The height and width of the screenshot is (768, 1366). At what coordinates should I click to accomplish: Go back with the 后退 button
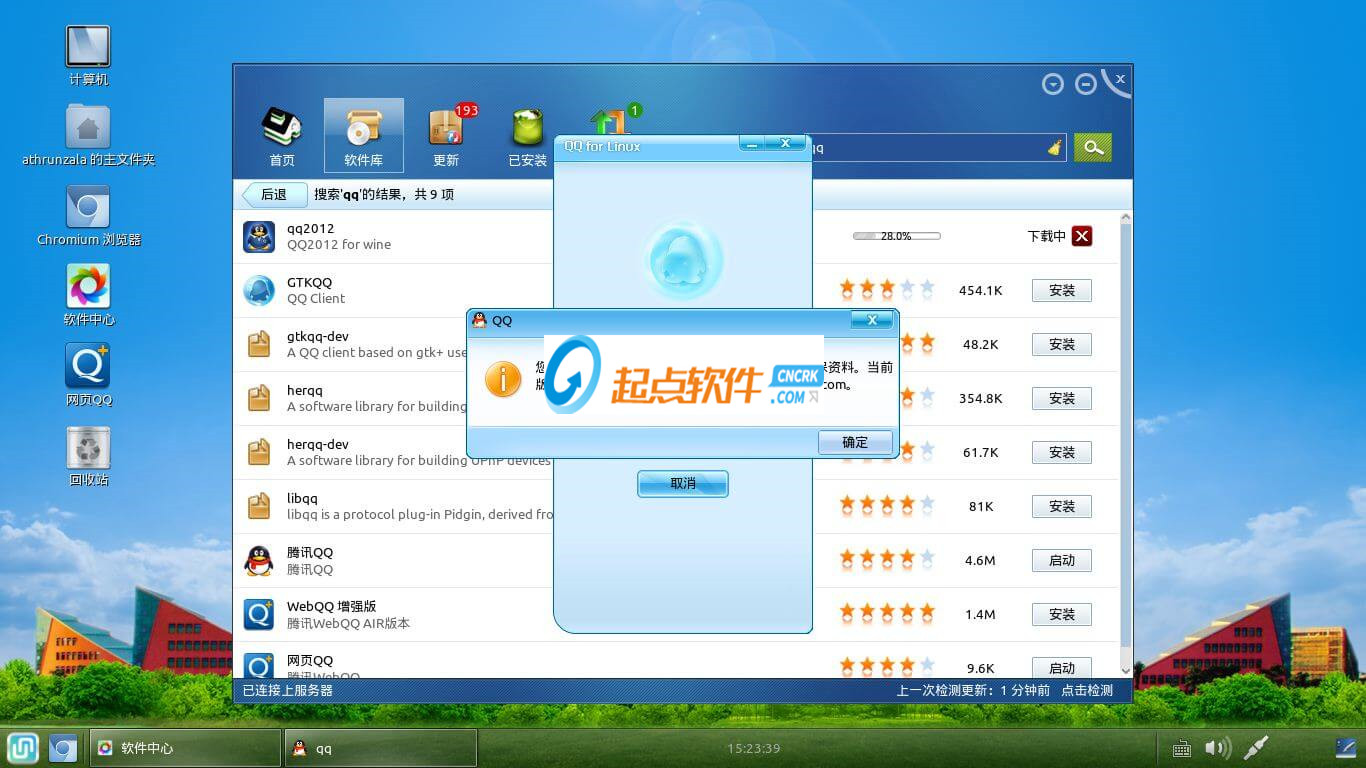(x=273, y=194)
